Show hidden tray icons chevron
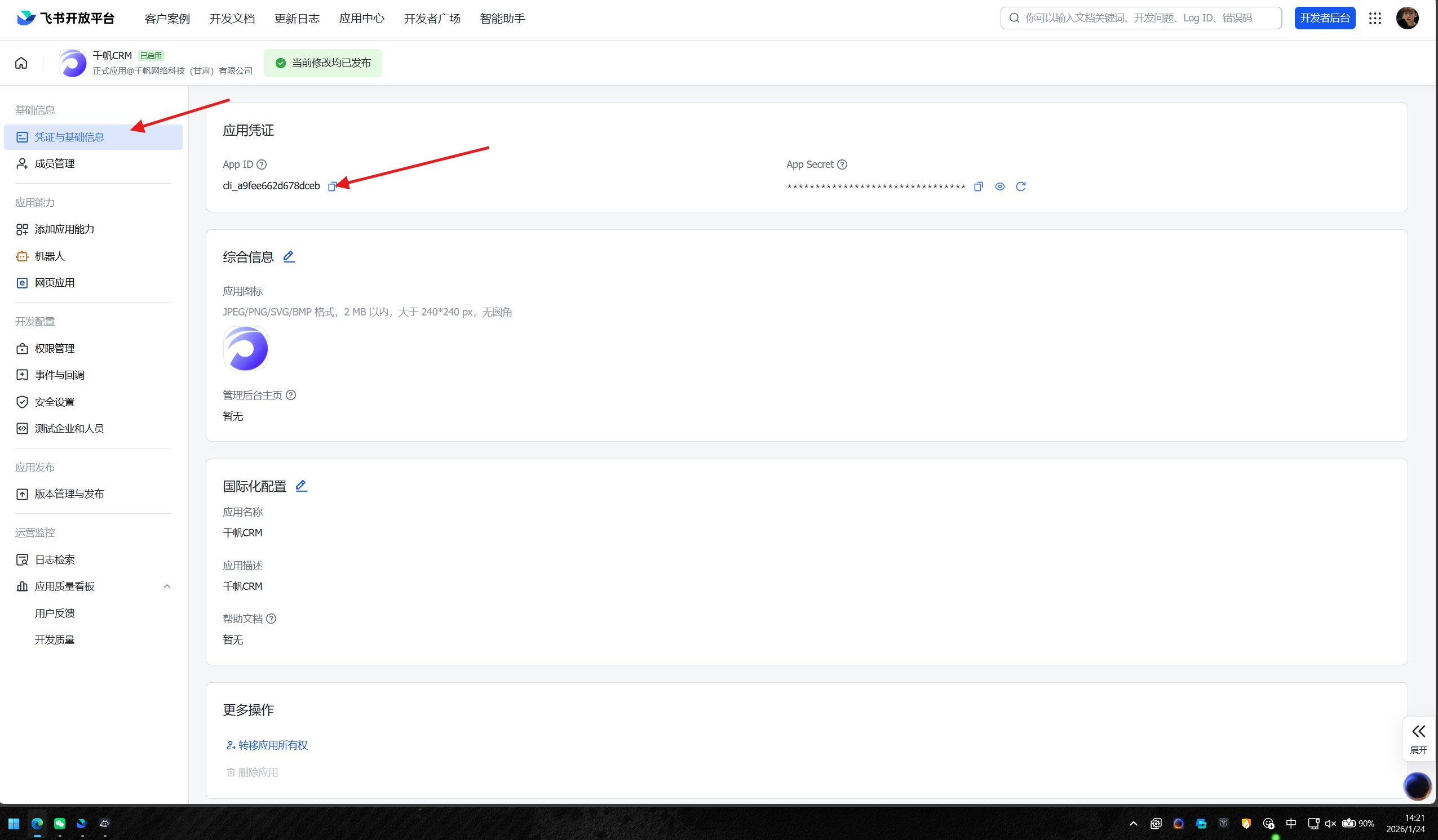1438x840 pixels. (1133, 823)
